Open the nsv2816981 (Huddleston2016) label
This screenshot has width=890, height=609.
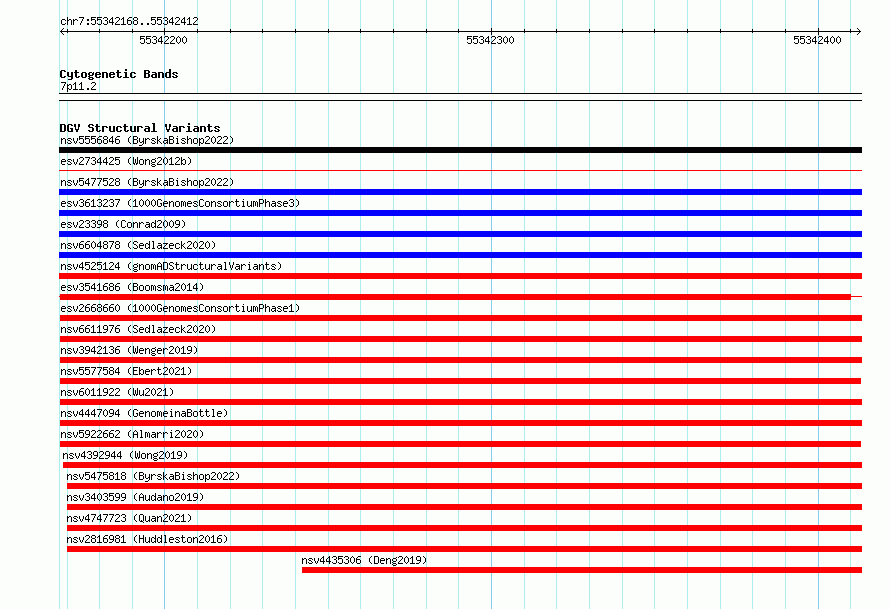(x=147, y=539)
